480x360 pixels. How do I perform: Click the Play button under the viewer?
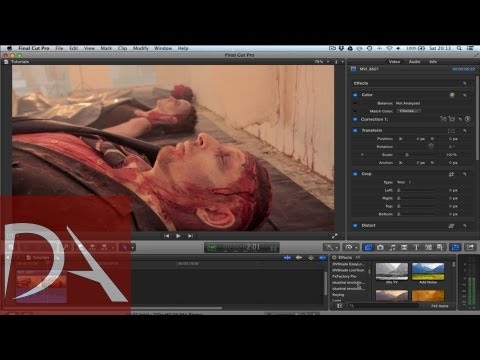tap(178, 236)
